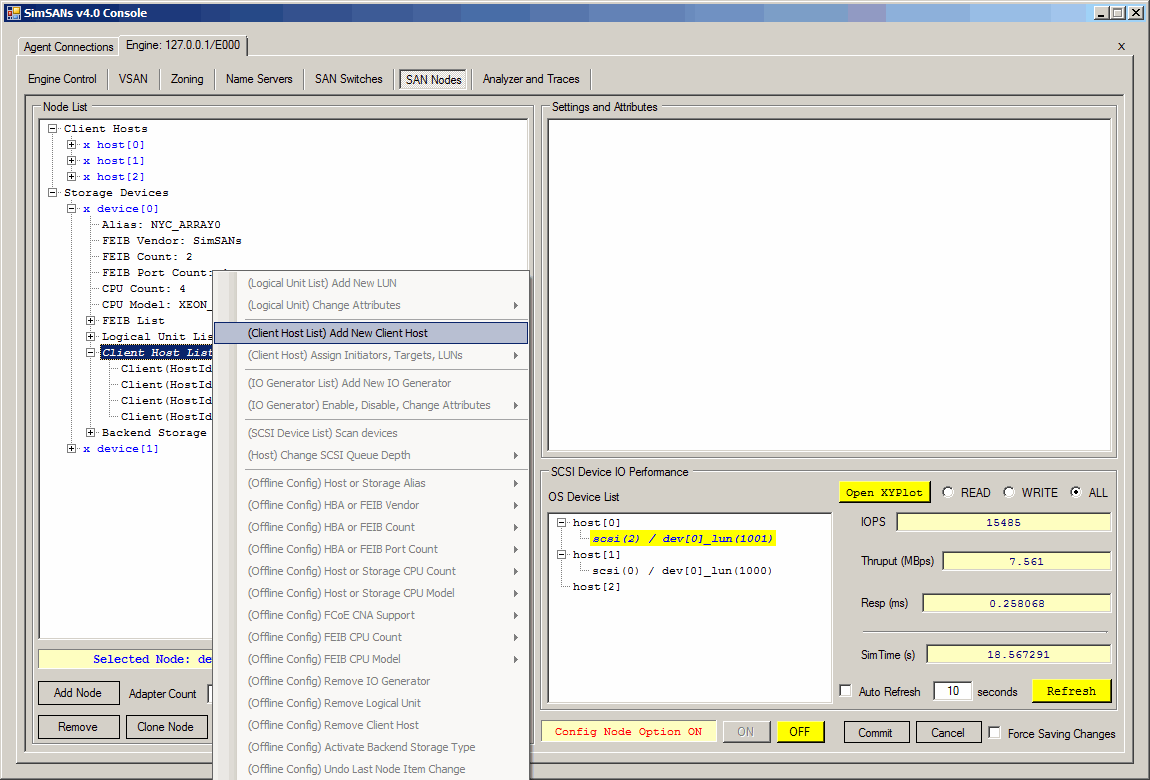Image resolution: width=1150 pixels, height=780 pixels.
Task: Expand device[1] in Node List
Action: pos(72,449)
